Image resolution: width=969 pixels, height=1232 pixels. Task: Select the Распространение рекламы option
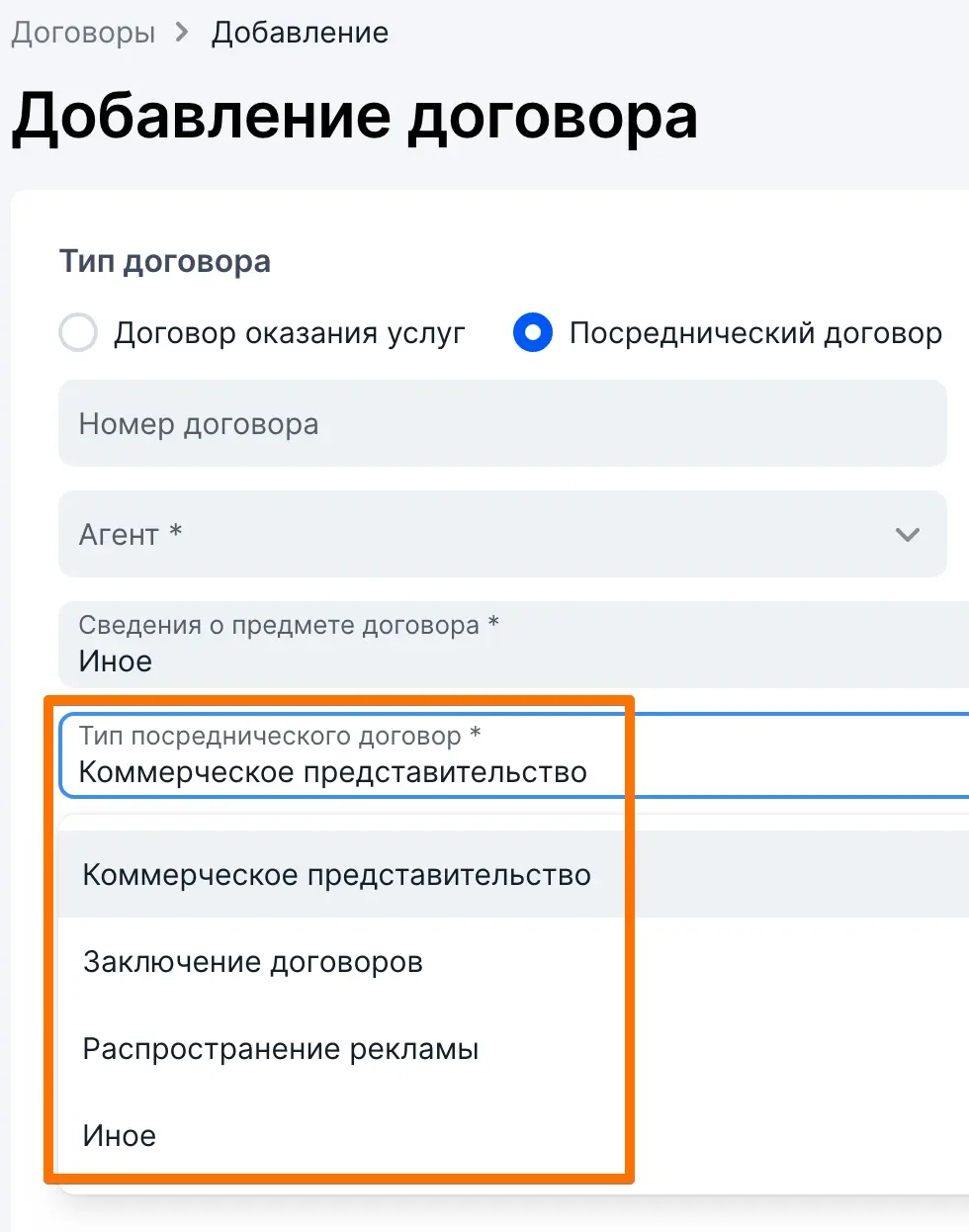281,1049
